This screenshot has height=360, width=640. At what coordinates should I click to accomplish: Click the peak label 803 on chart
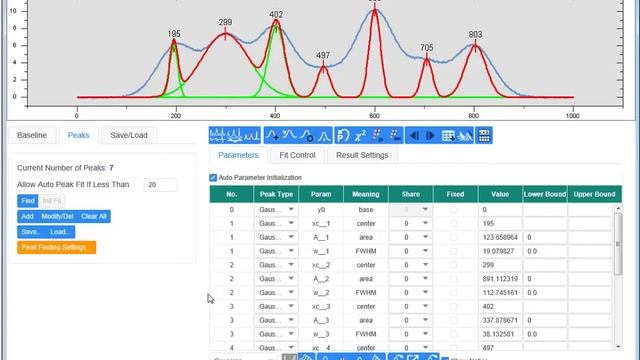pyautogui.click(x=476, y=35)
